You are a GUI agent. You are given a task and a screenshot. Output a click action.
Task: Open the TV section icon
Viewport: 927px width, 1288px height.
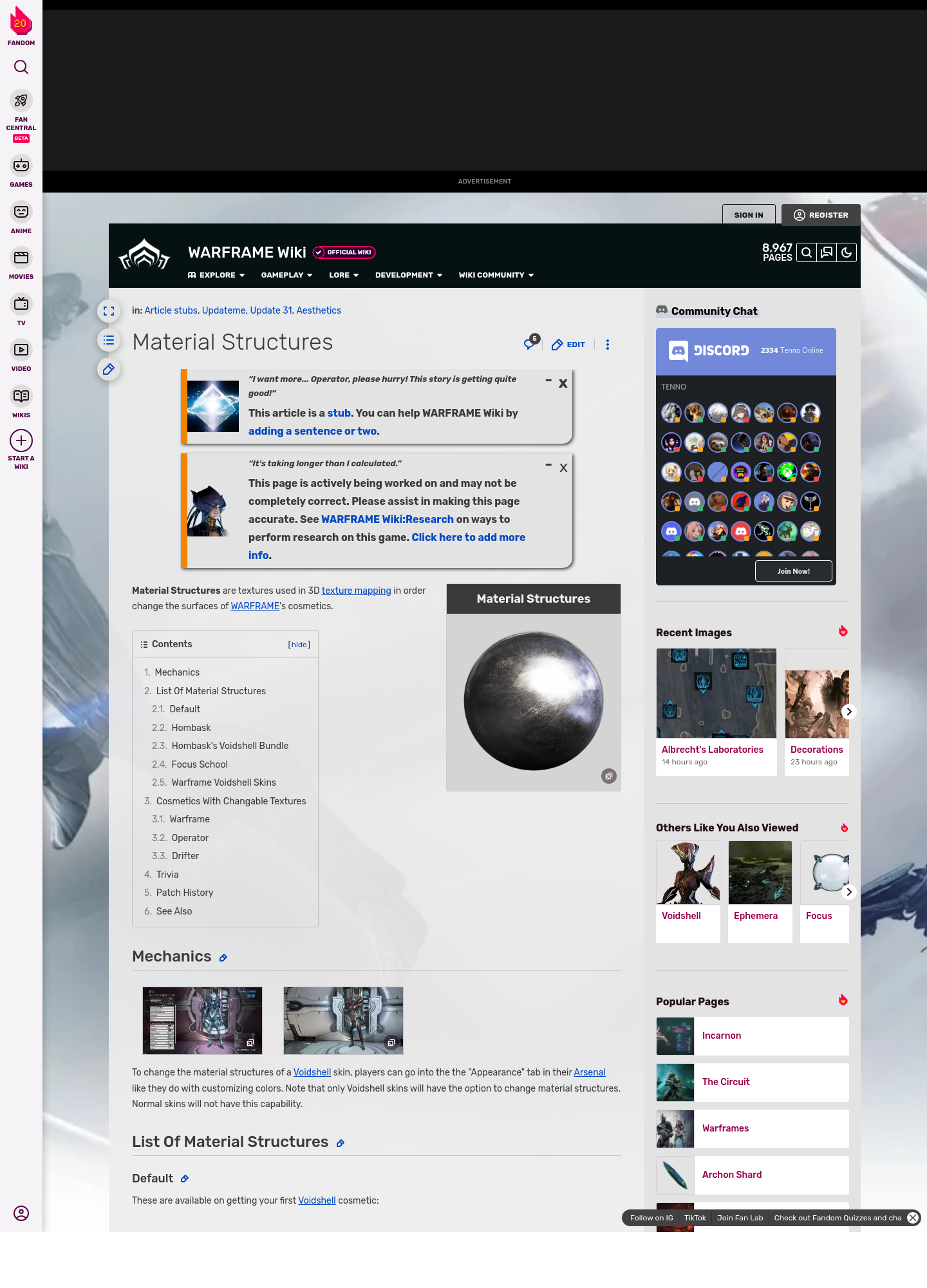21,303
